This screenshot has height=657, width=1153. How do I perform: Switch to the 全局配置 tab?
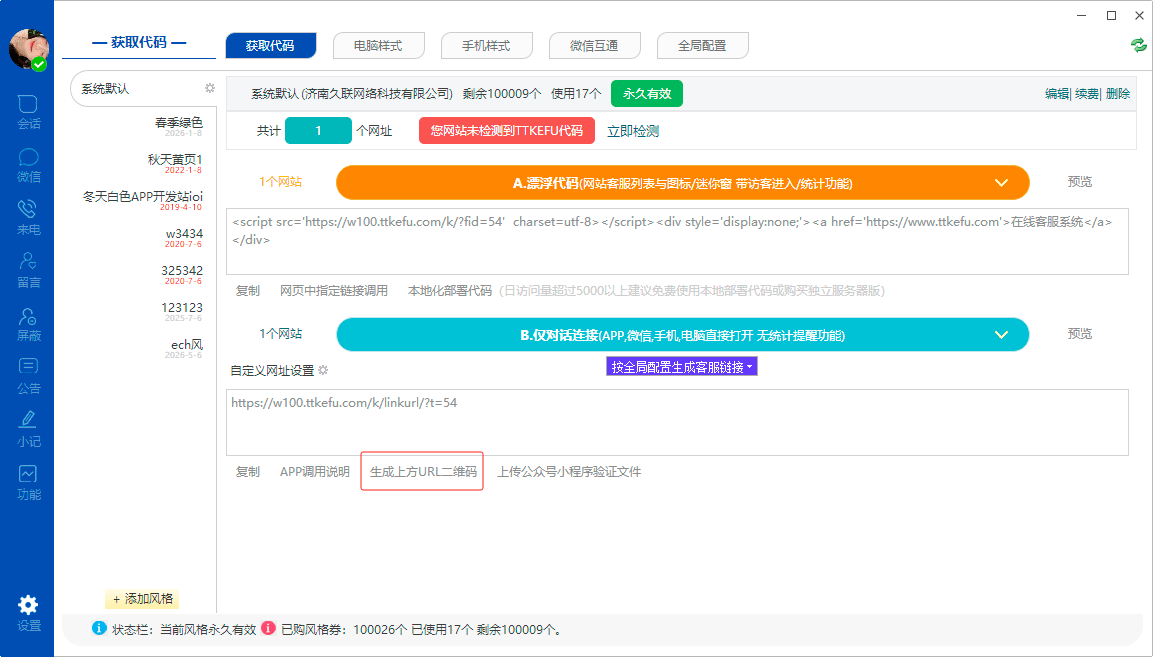[x=702, y=46]
